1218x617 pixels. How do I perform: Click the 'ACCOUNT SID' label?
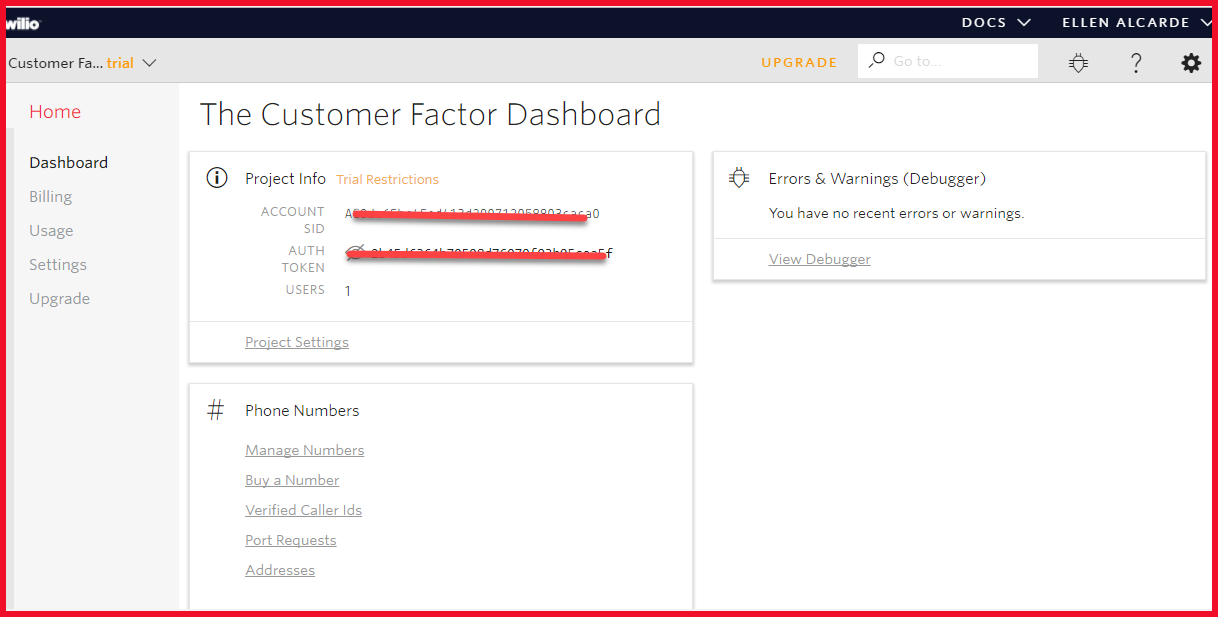(x=293, y=220)
